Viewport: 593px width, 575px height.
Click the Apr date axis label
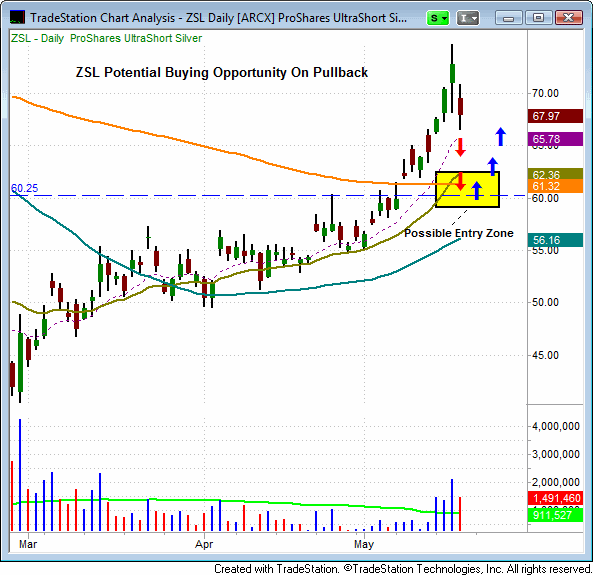[x=204, y=544]
